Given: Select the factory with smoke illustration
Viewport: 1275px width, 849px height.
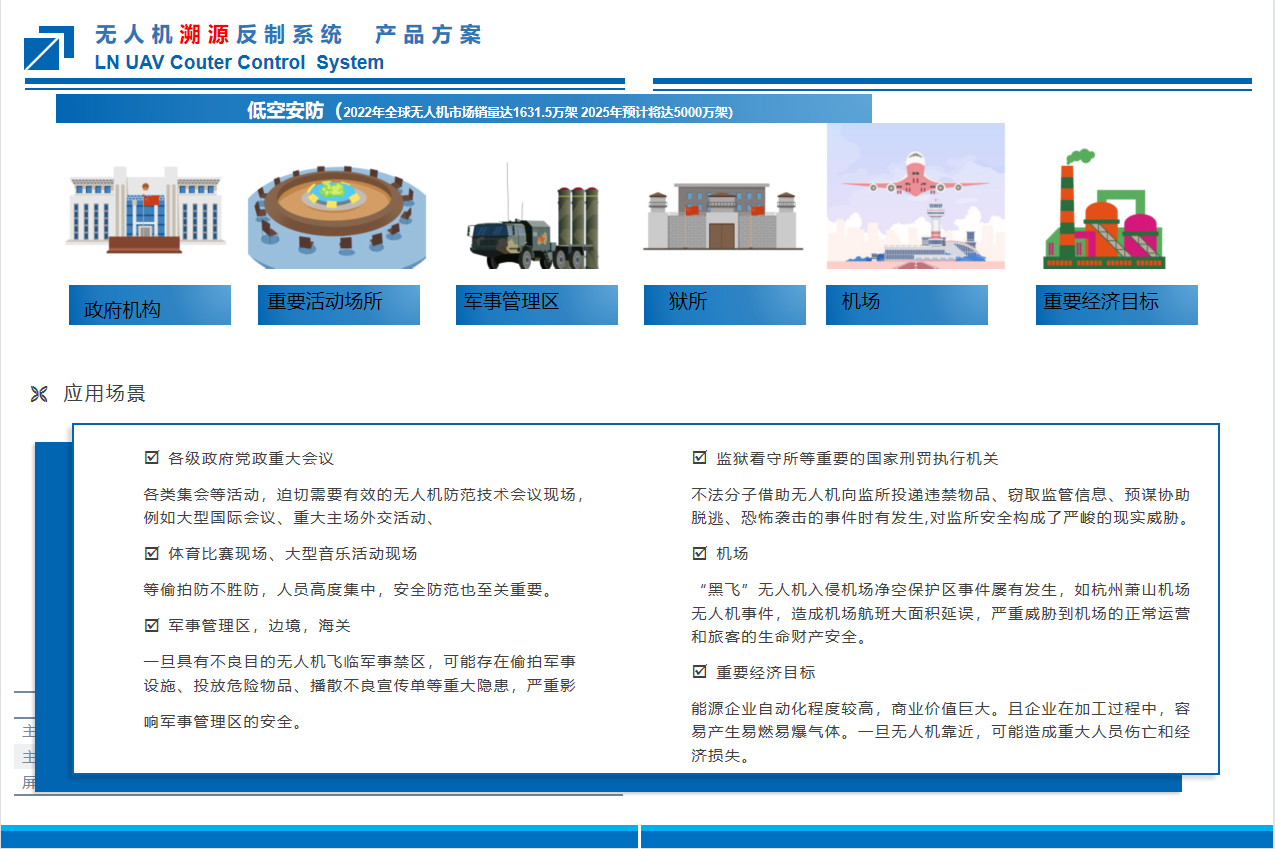Looking at the screenshot, I should [1102, 213].
